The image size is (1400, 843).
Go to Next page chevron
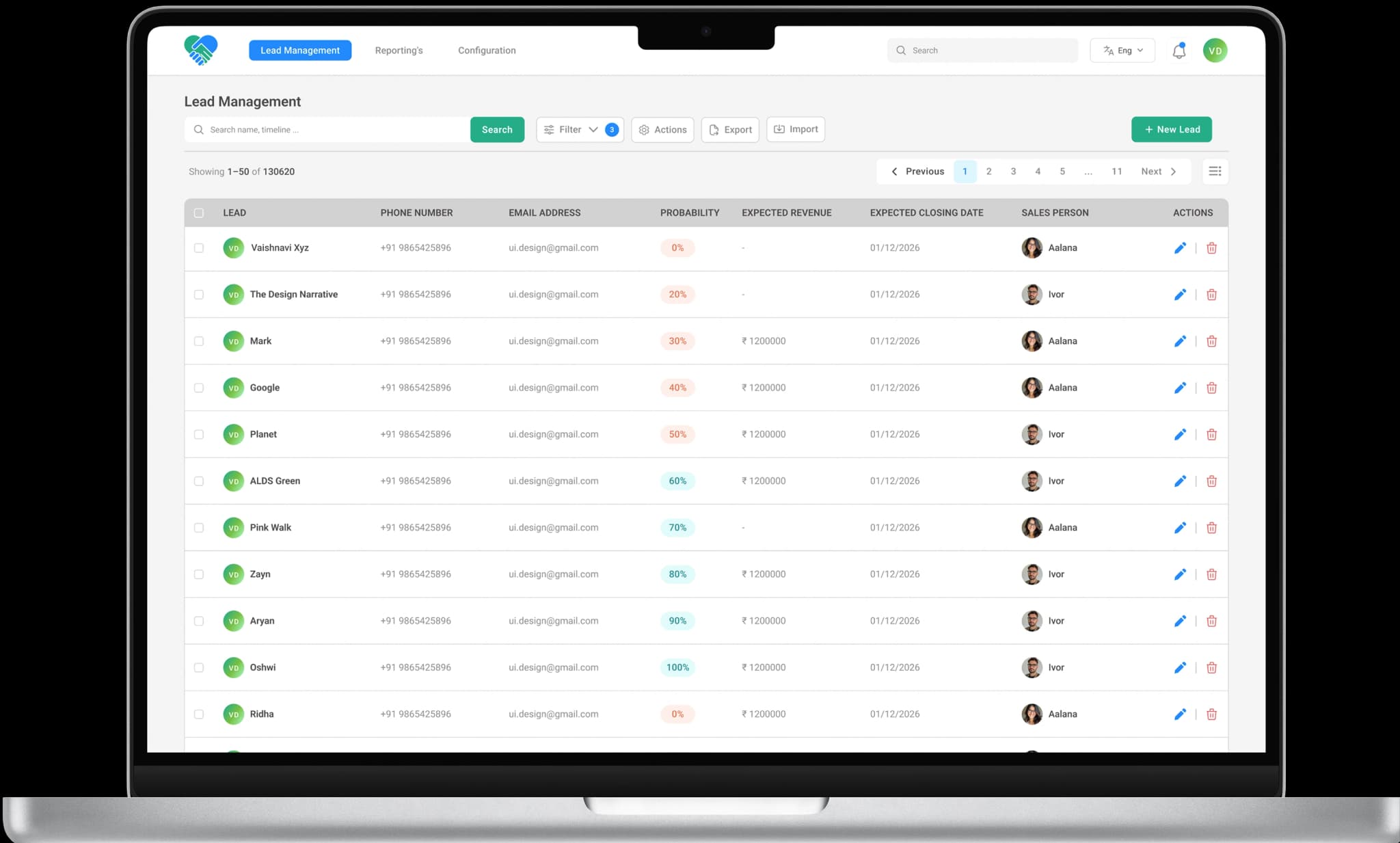coord(1173,172)
